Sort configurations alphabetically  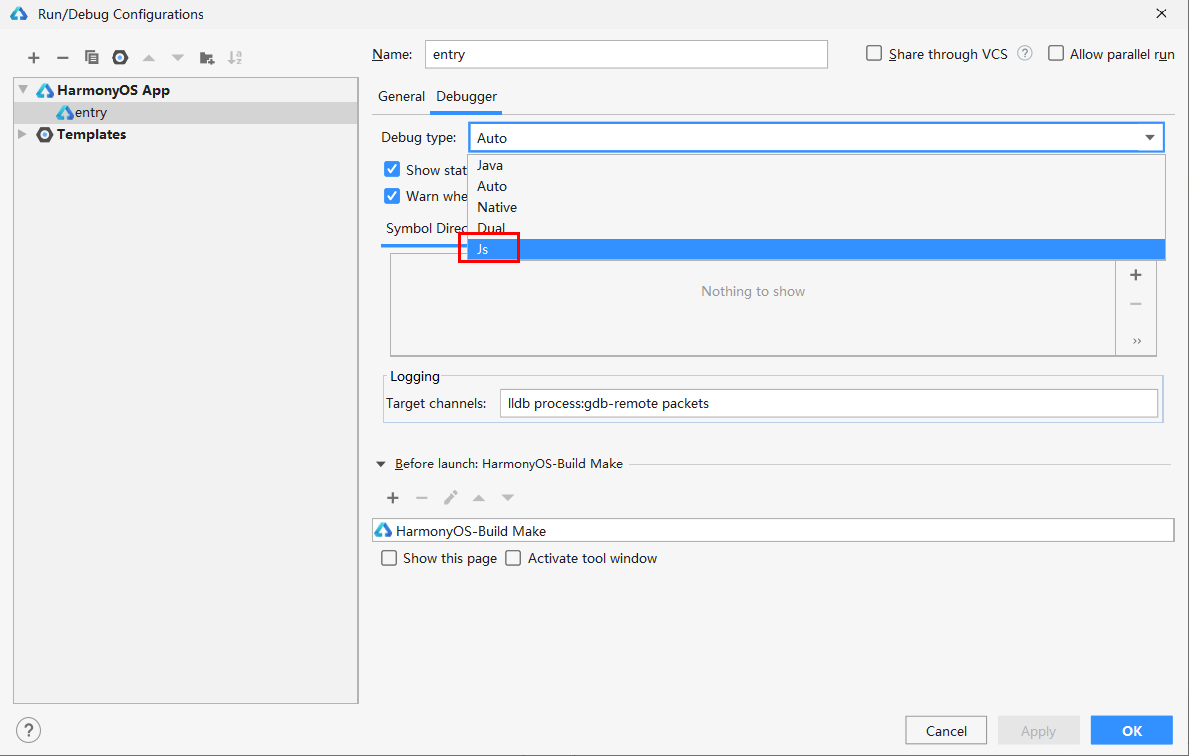[235, 58]
